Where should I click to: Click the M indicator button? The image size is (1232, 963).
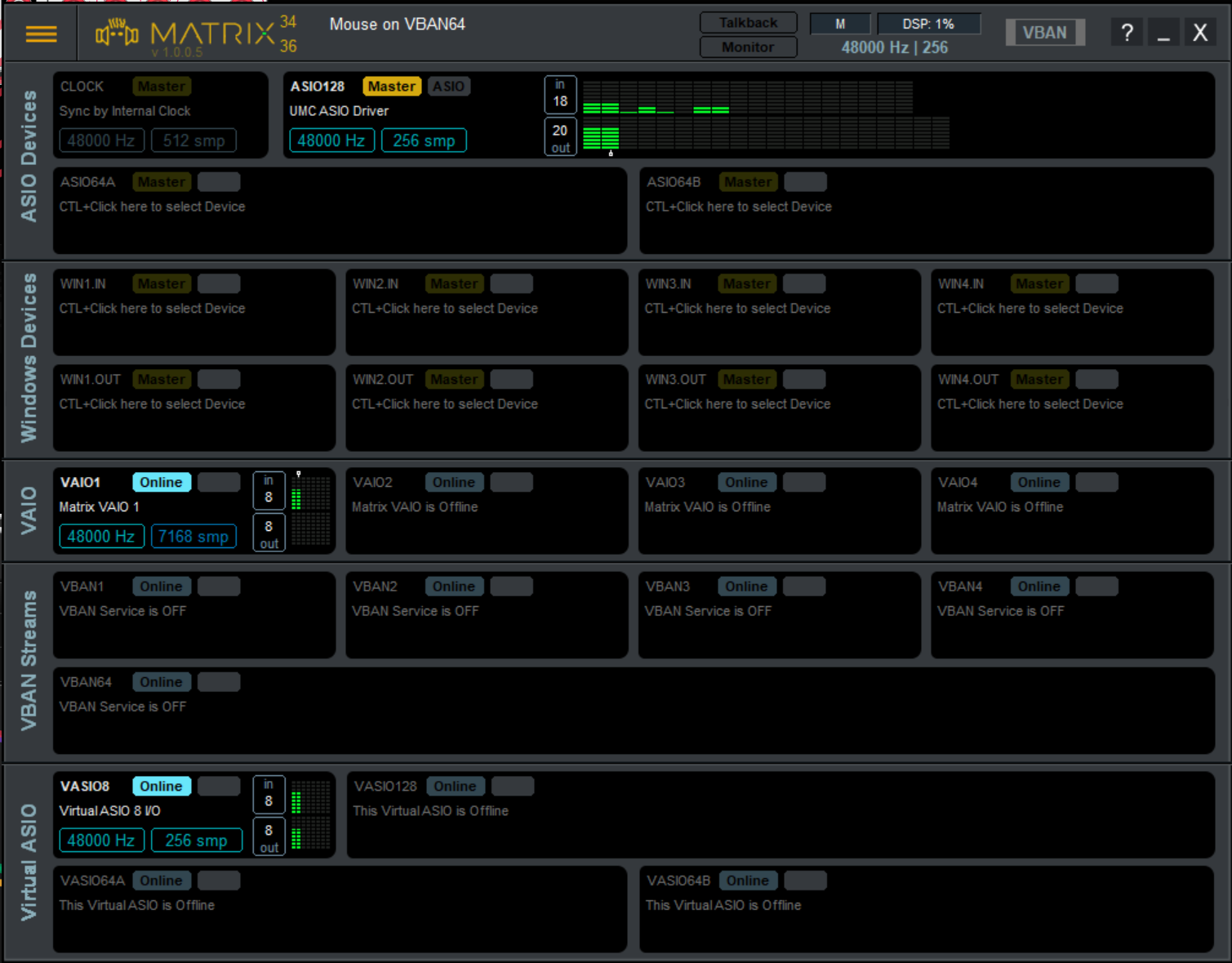(x=840, y=24)
